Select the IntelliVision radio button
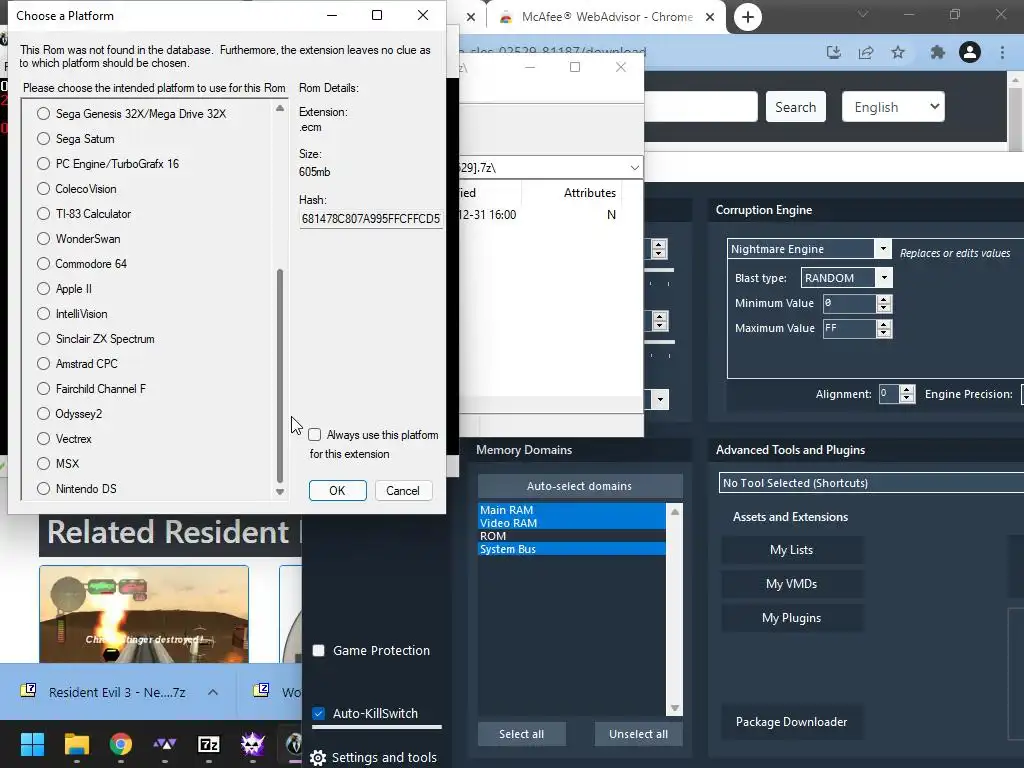This screenshot has height=768, width=1024. tap(44, 313)
